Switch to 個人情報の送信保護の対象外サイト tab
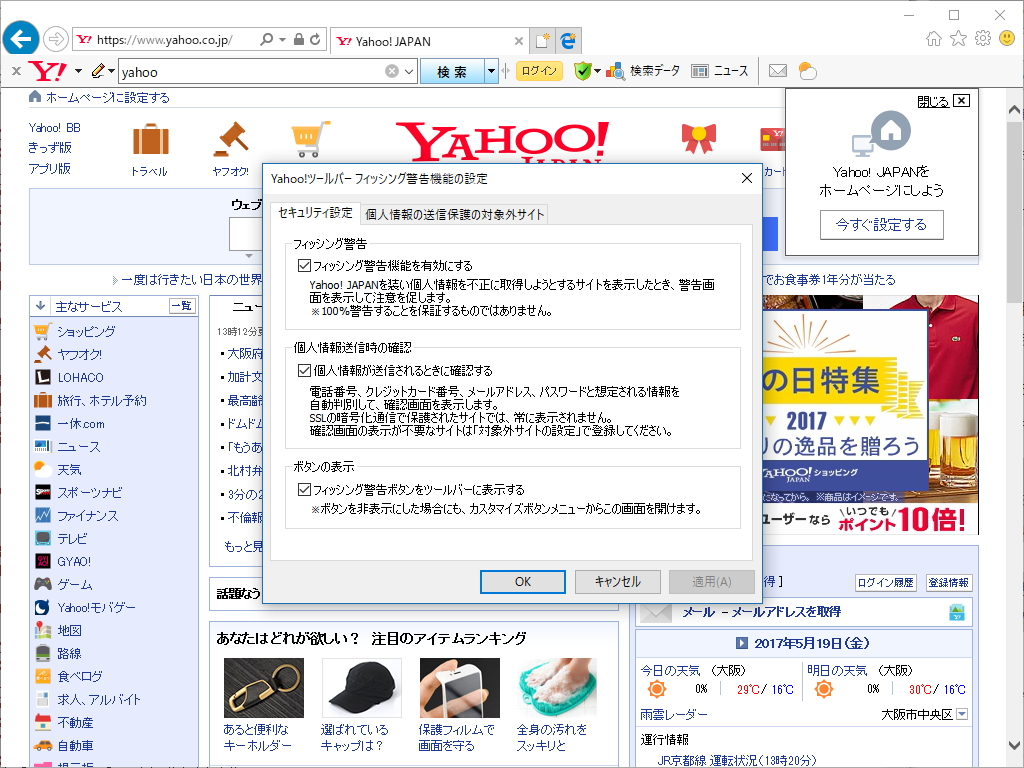 click(454, 214)
